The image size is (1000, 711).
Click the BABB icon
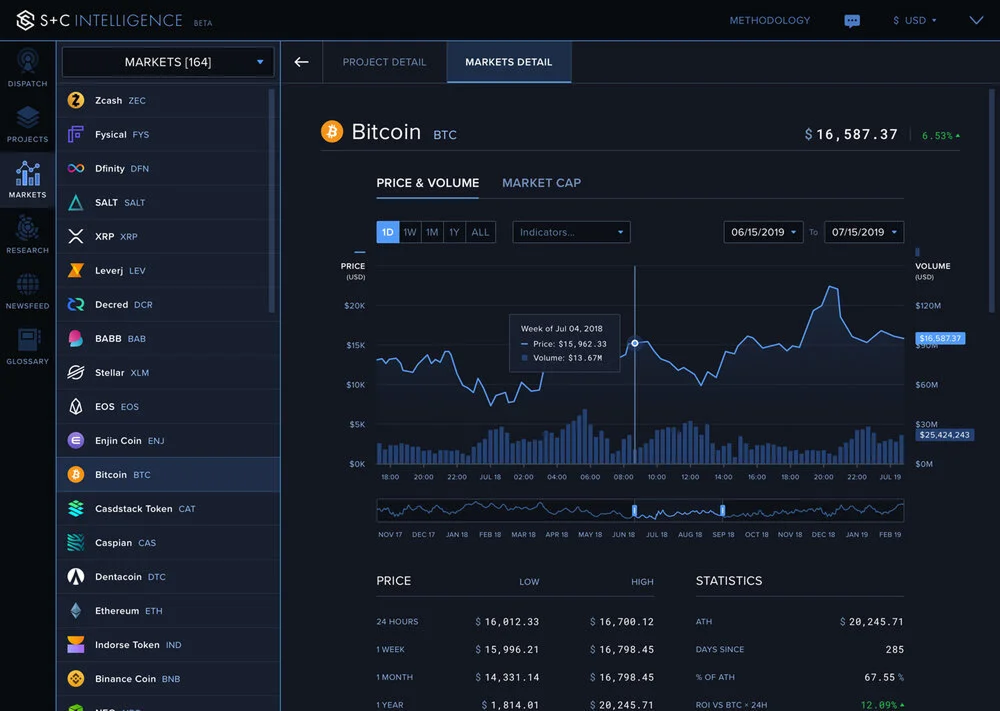(x=76, y=338)
